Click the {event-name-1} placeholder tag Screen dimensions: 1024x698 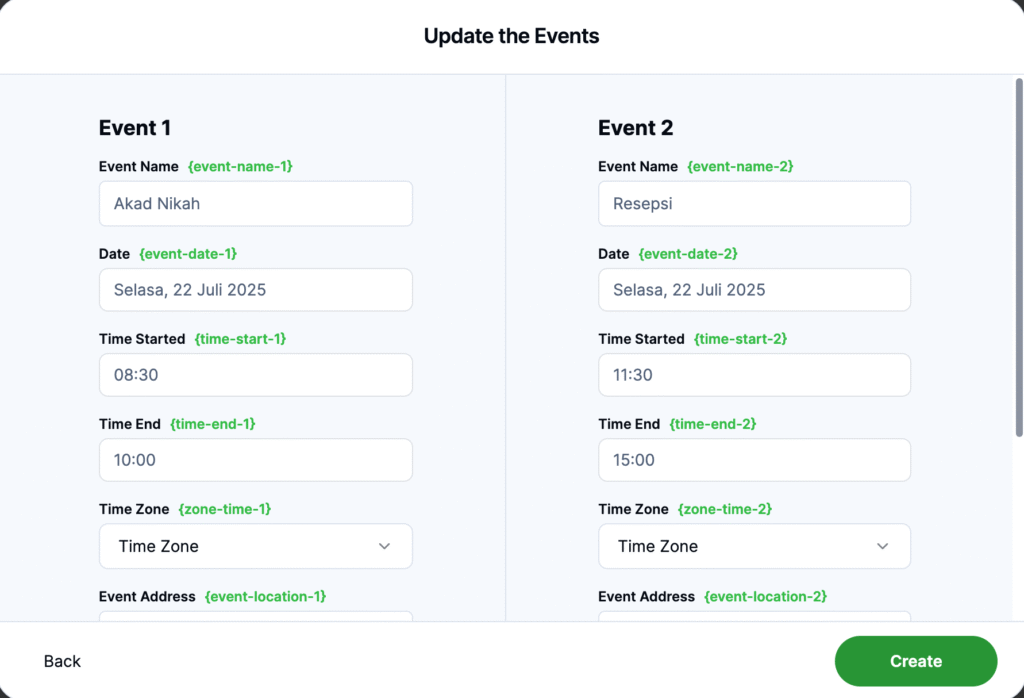tap(240, 167)
